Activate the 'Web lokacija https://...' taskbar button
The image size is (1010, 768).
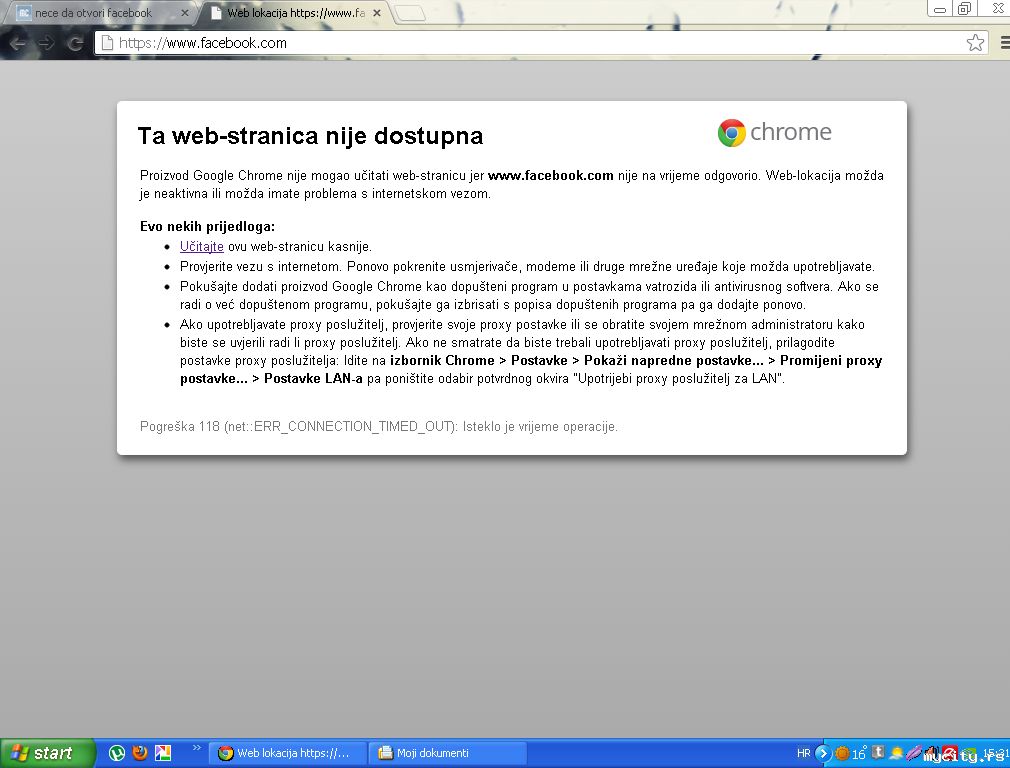288,753
